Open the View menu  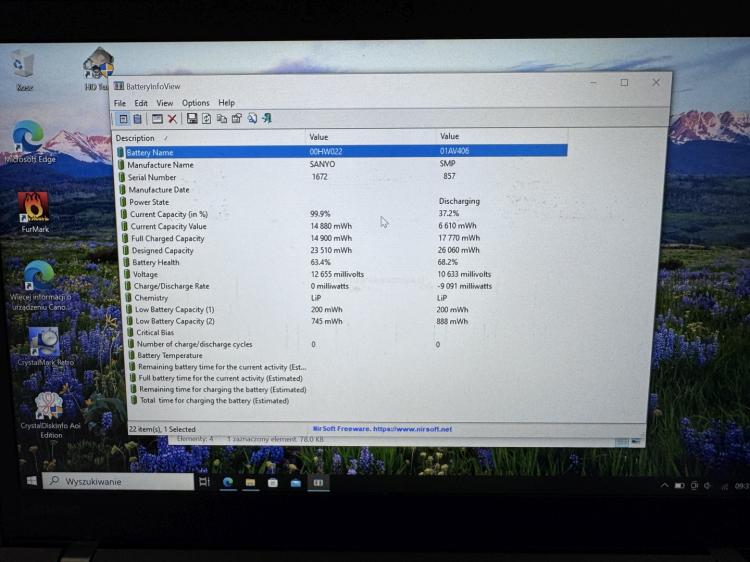point(165,103)
